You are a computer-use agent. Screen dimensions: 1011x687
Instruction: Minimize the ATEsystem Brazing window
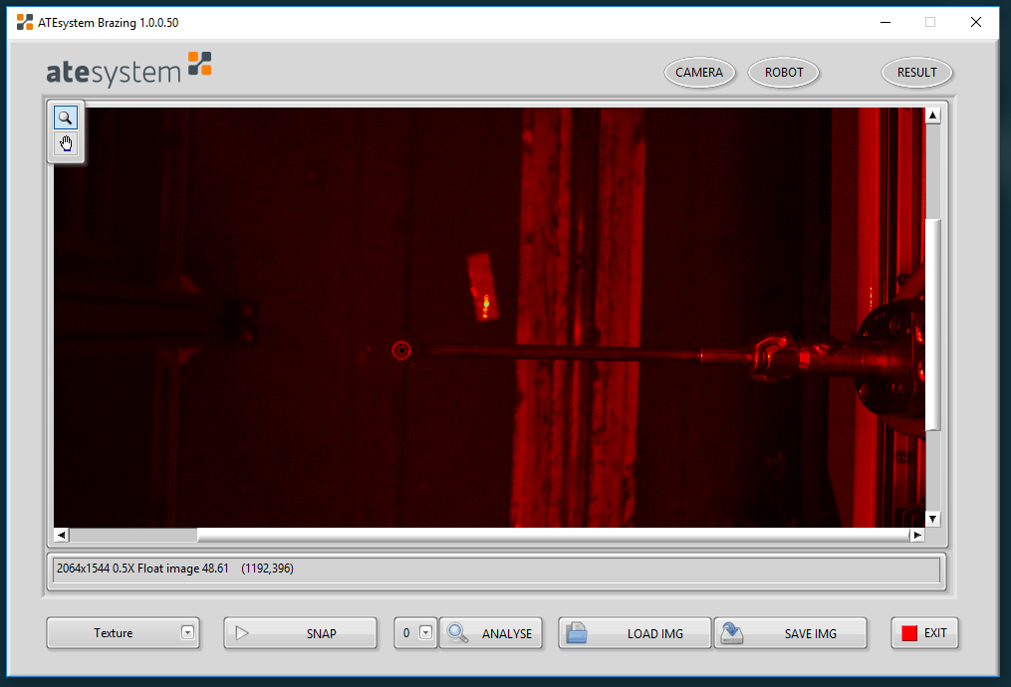click(885, 23)
